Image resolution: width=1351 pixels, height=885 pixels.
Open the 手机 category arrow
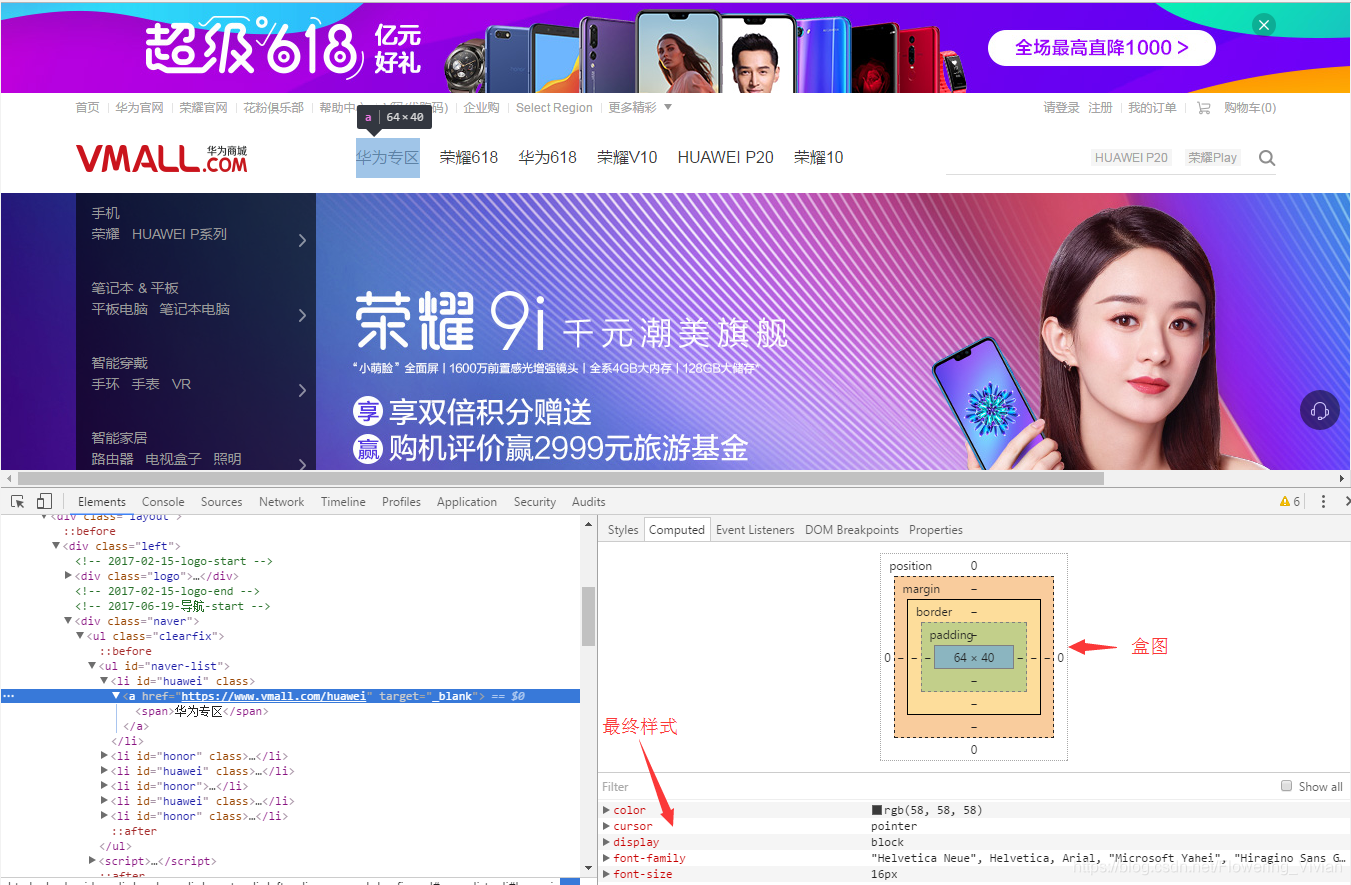tap(302, 240)
